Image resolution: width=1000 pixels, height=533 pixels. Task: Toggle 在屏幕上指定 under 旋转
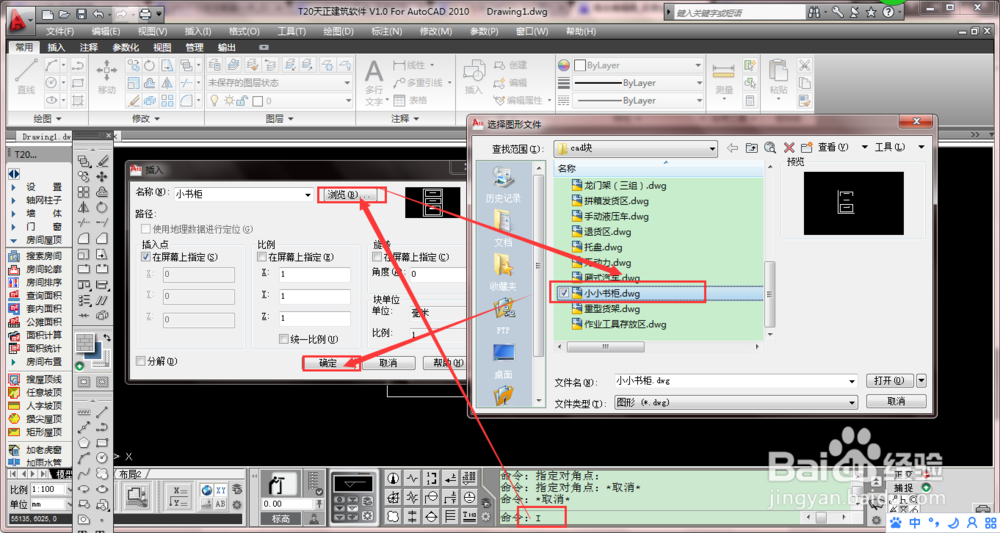[x=377, y=258]
